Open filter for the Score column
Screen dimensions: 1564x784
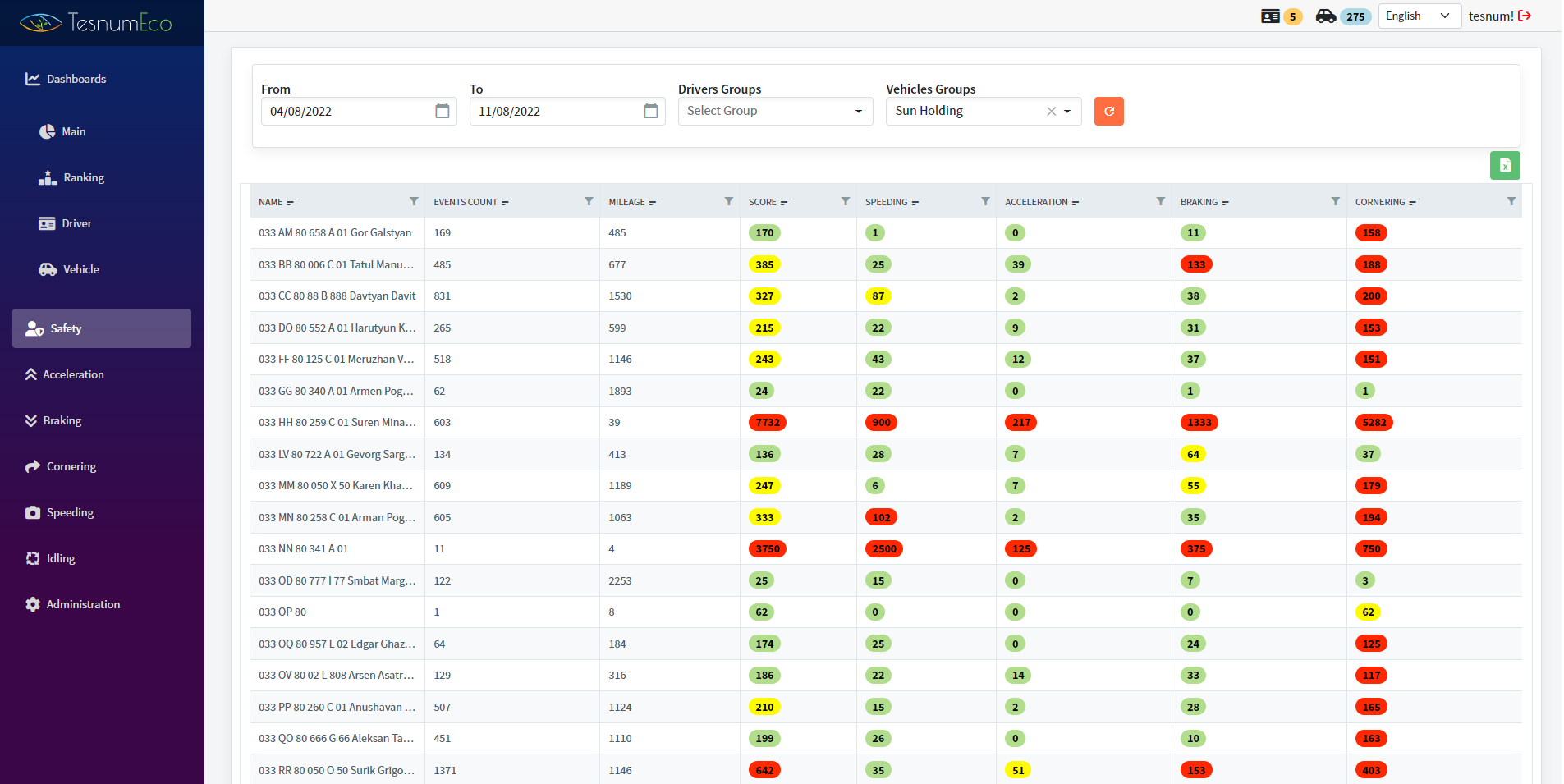click(x=845, y=201)
